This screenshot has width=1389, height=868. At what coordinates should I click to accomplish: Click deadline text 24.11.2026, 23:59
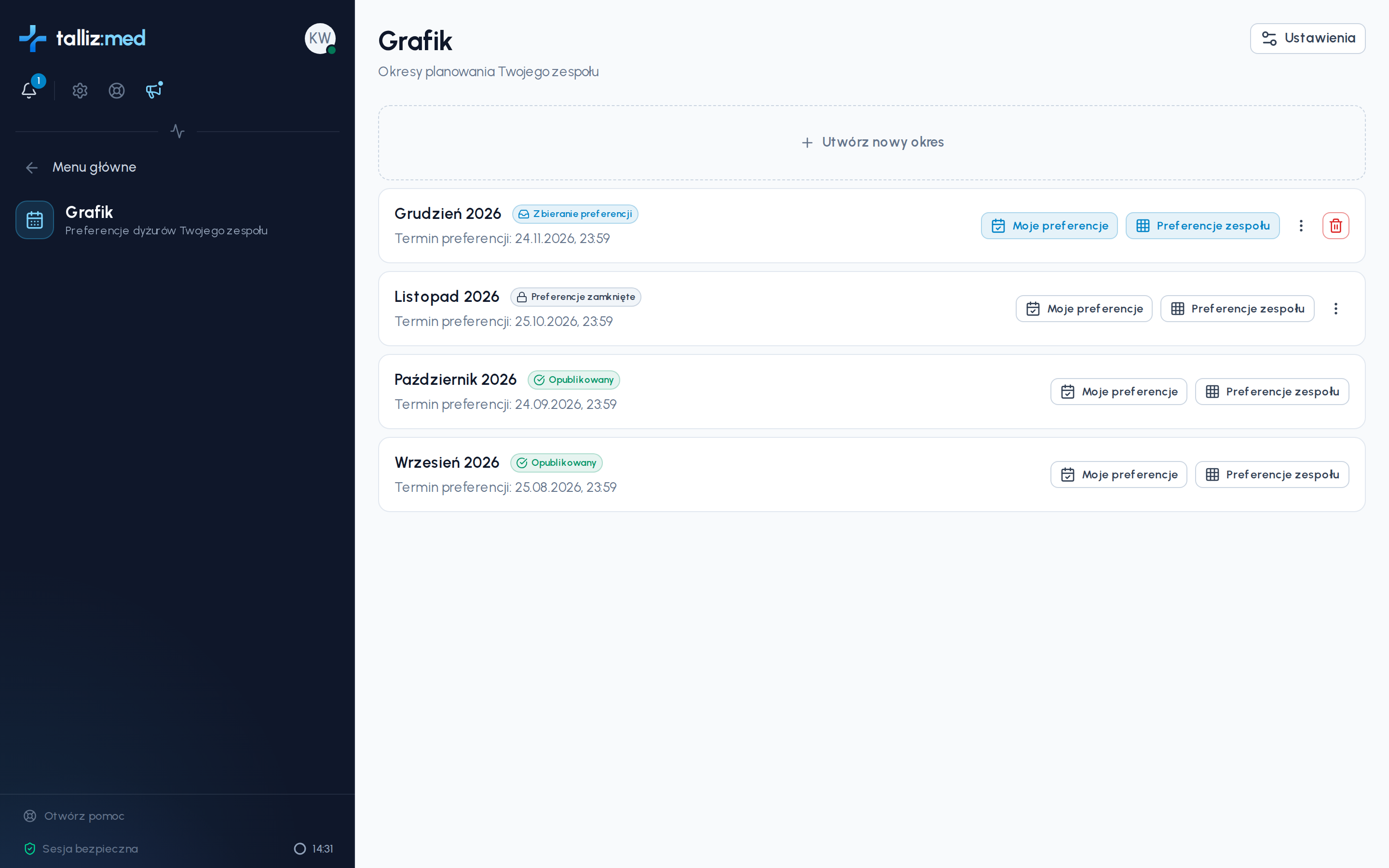(562, 238)
